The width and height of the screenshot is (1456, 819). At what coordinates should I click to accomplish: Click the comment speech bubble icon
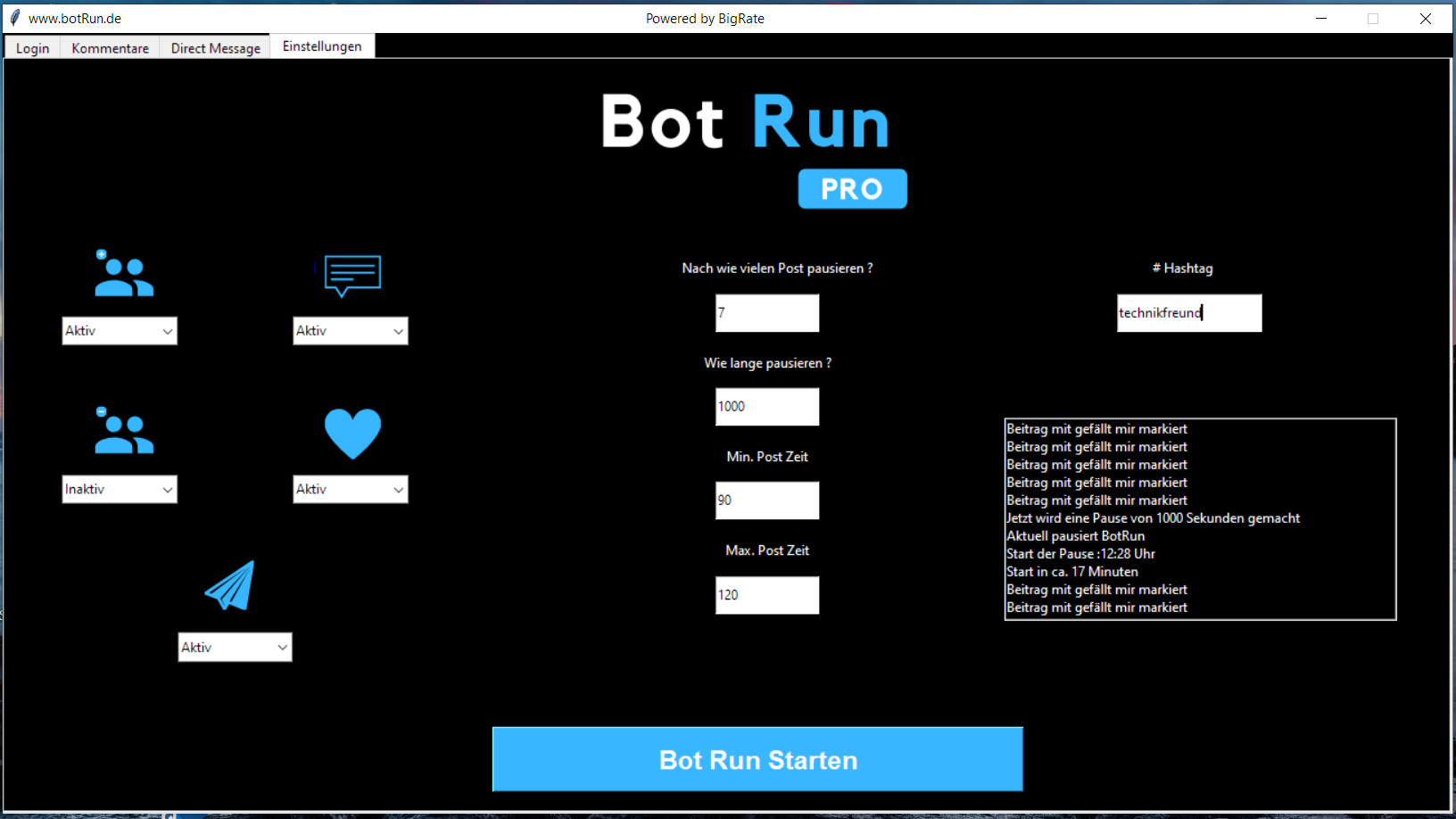352,275
